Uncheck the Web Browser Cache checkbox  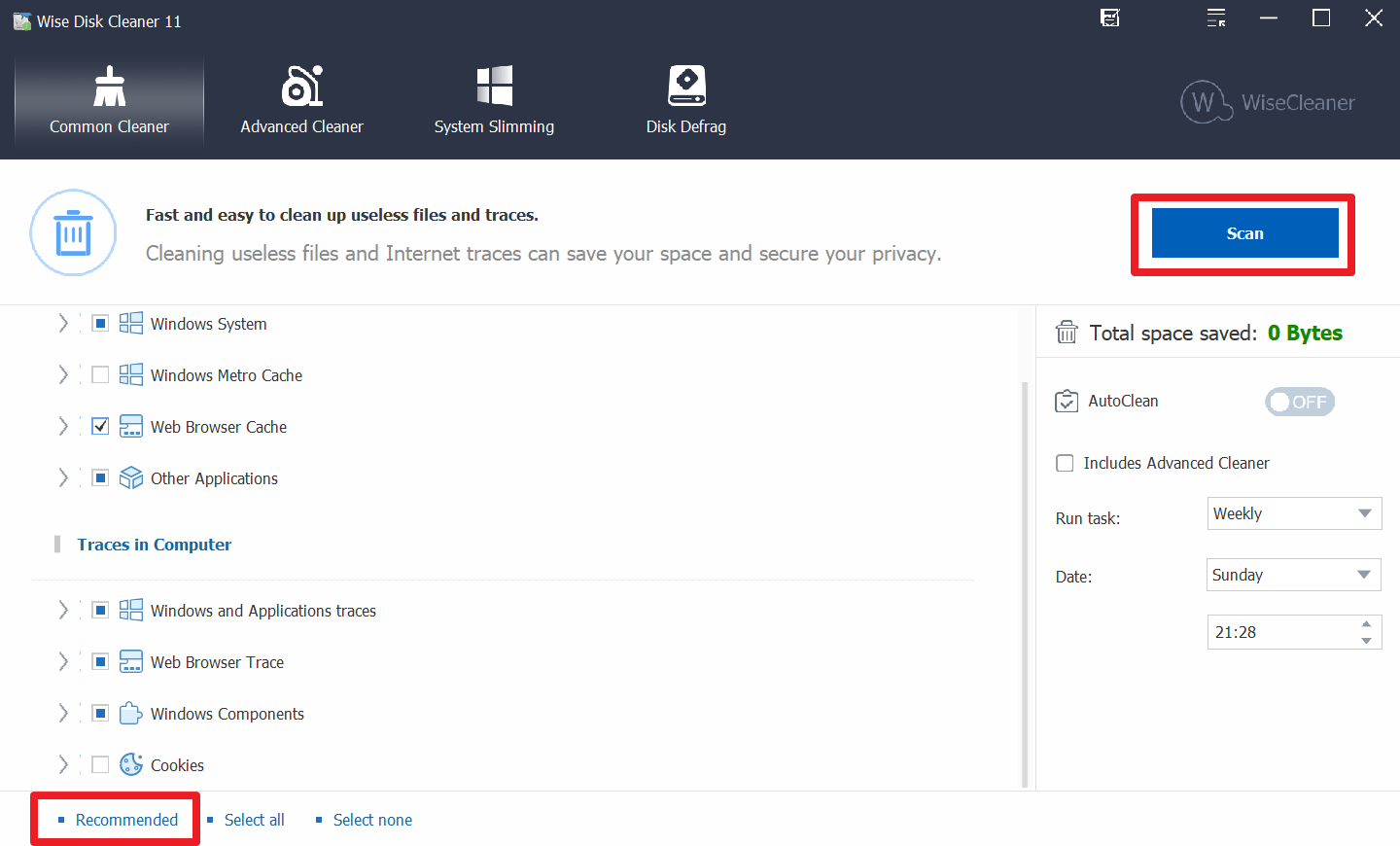[100, 426]
